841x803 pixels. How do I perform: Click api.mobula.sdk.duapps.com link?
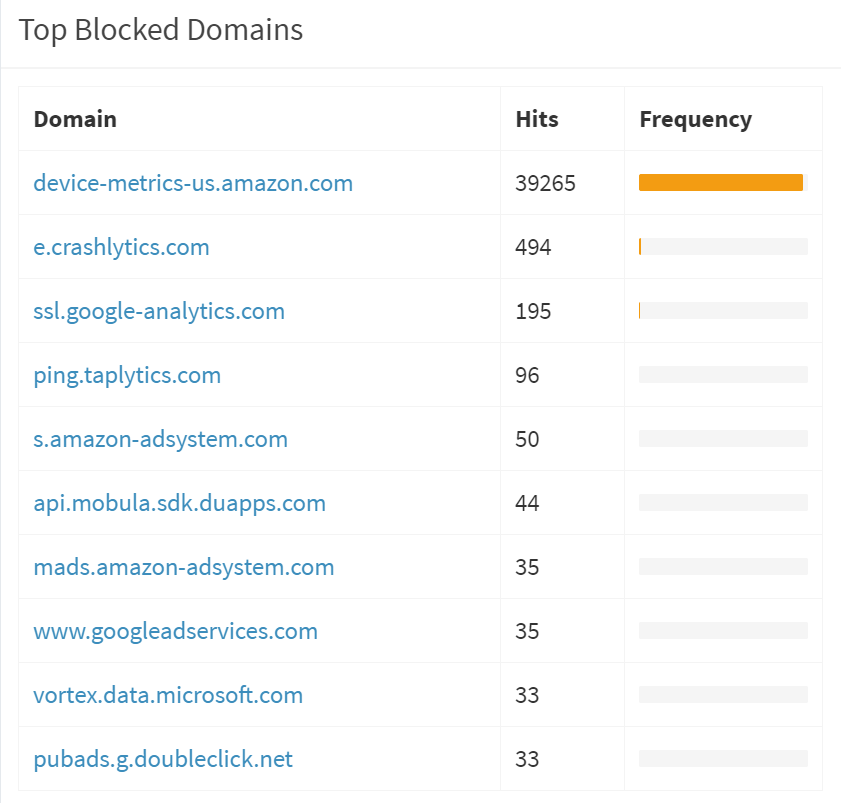coord(180,503)
